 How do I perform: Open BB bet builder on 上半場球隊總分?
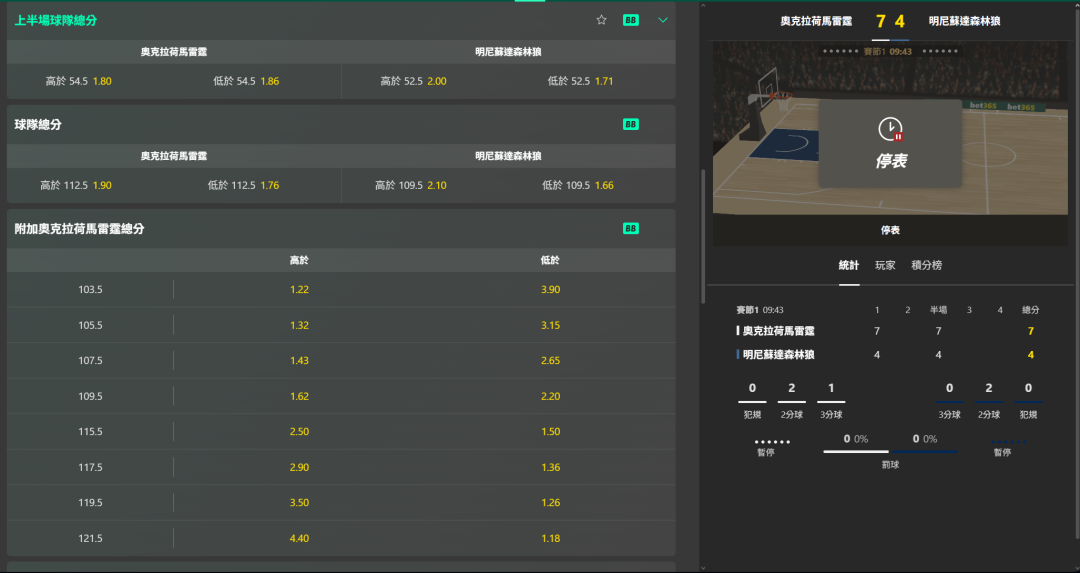[x=630, y=20]
